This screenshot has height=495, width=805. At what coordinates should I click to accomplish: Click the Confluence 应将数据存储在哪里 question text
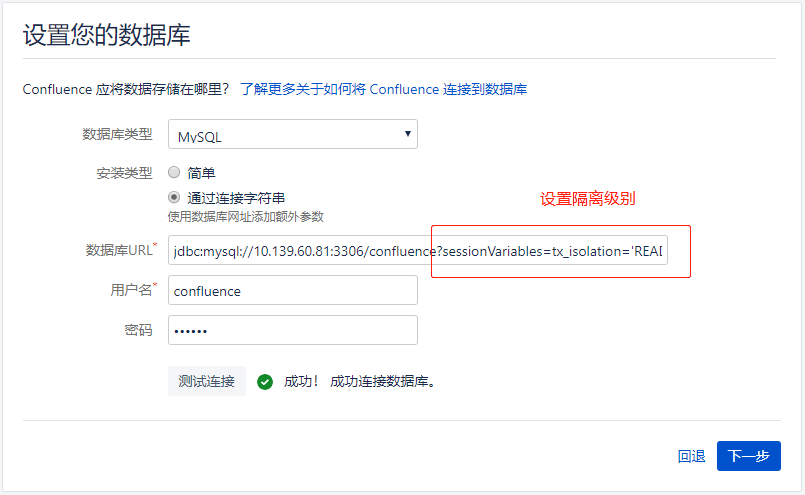pos(126,89)
